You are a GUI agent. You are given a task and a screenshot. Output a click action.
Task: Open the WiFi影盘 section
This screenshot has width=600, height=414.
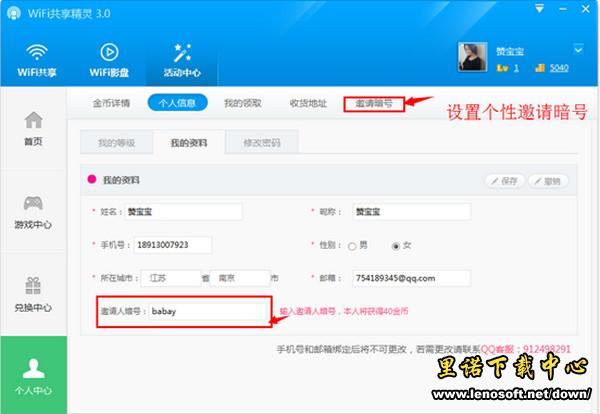(x=109, y=60)
